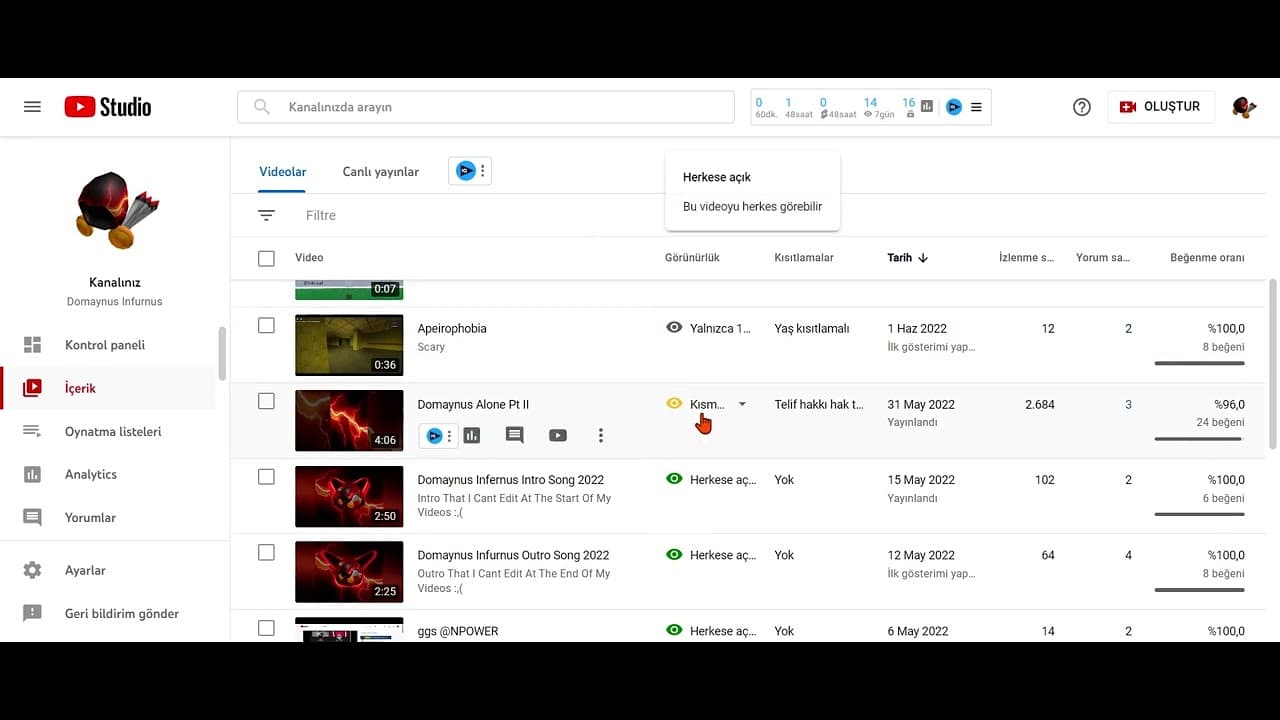1280x720 pixels.
Task: Click the blue extension icon beside Canlı yayınlar tab
Action: click(465, 171)
